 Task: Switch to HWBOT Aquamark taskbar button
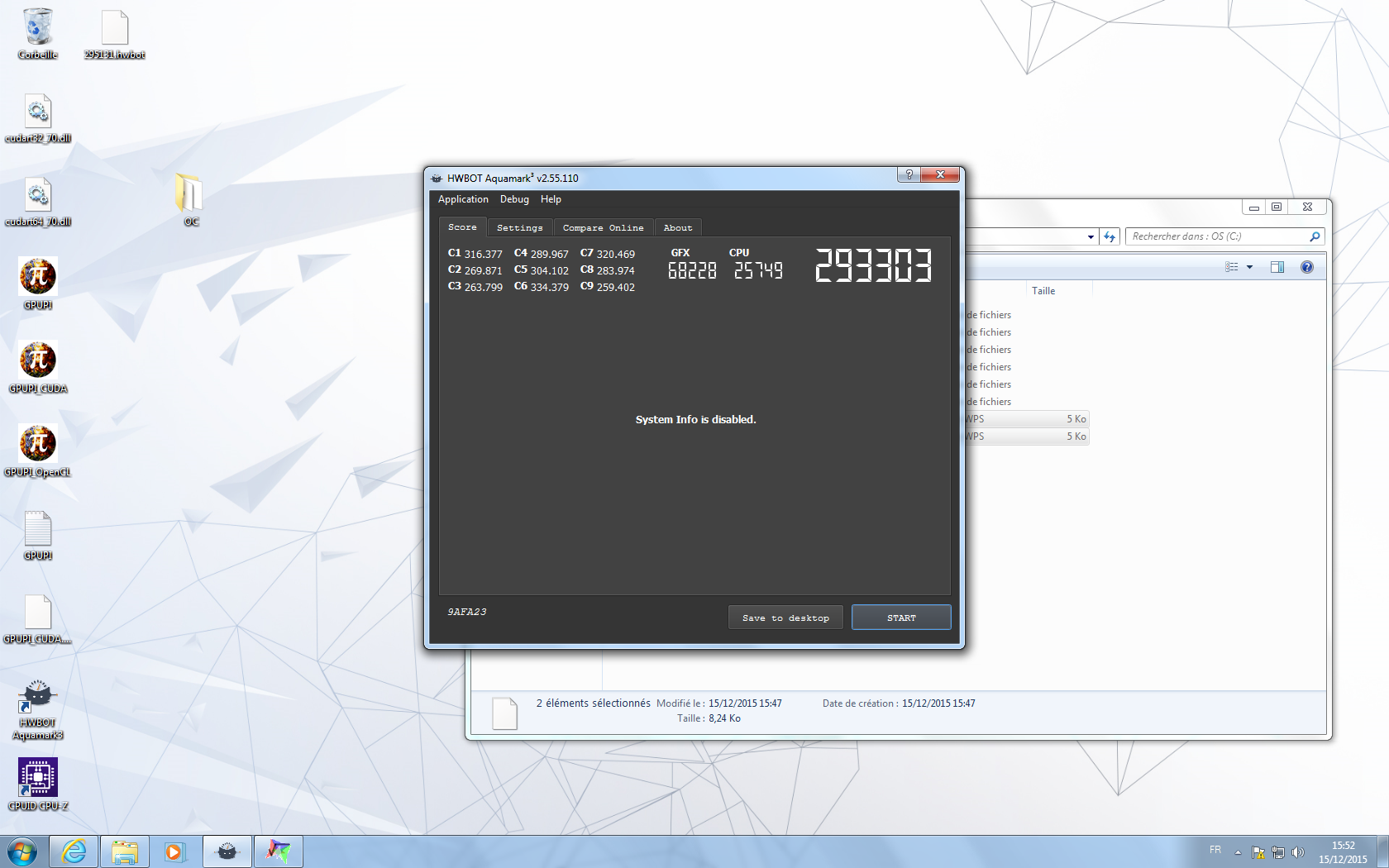(x=227, y=851)
